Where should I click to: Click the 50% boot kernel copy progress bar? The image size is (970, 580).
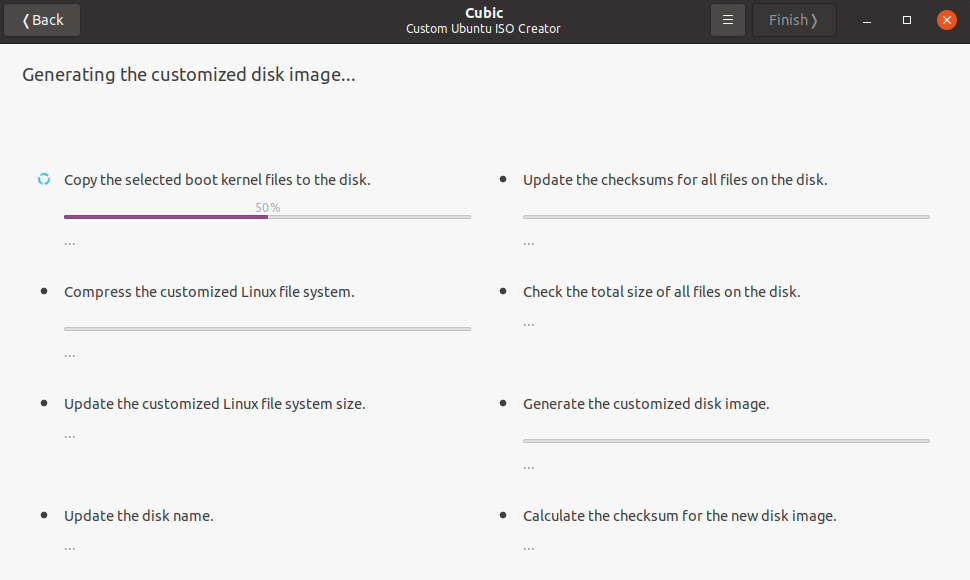click(267, 216)
